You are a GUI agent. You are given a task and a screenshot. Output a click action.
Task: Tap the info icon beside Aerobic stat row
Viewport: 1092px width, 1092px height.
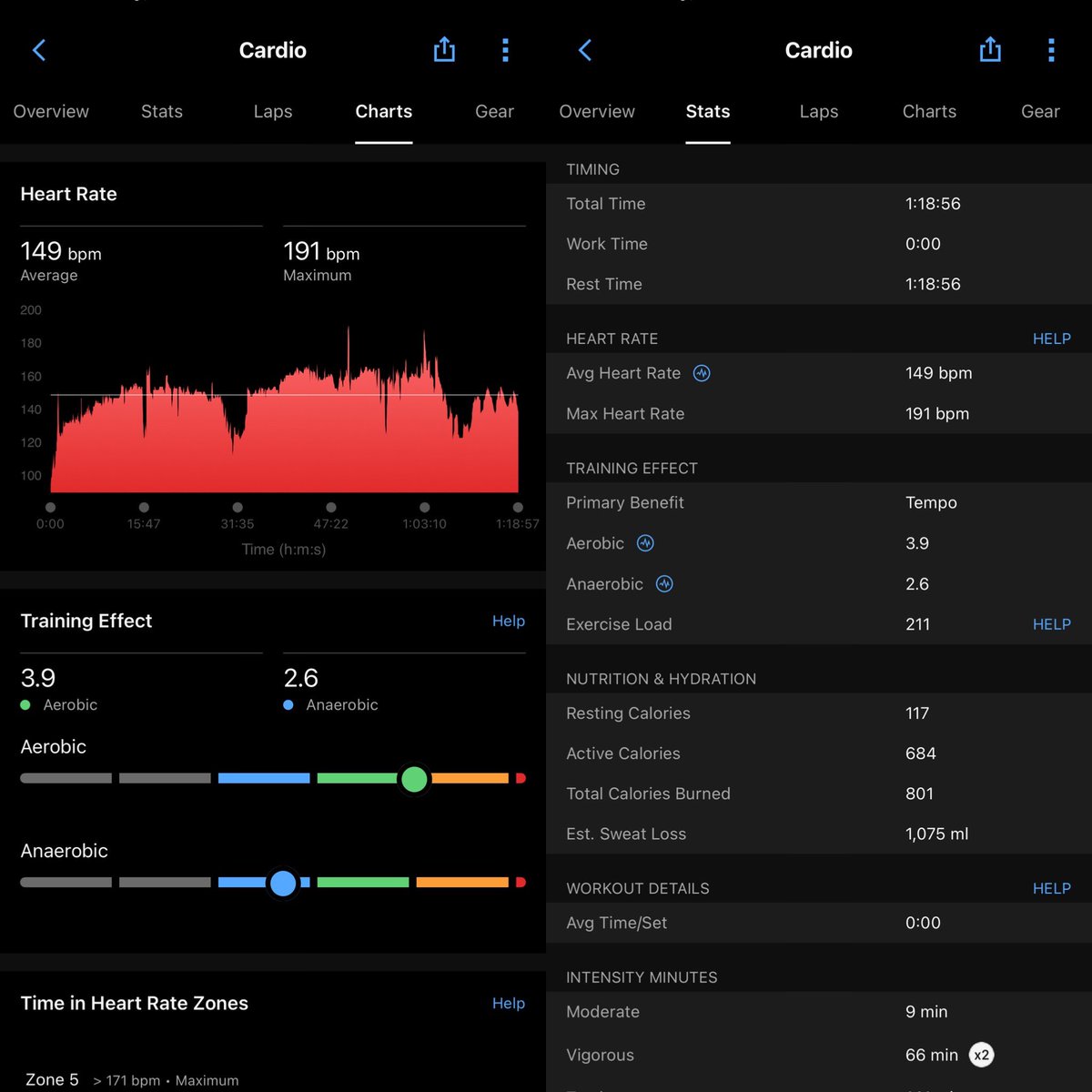coord(645,543)
